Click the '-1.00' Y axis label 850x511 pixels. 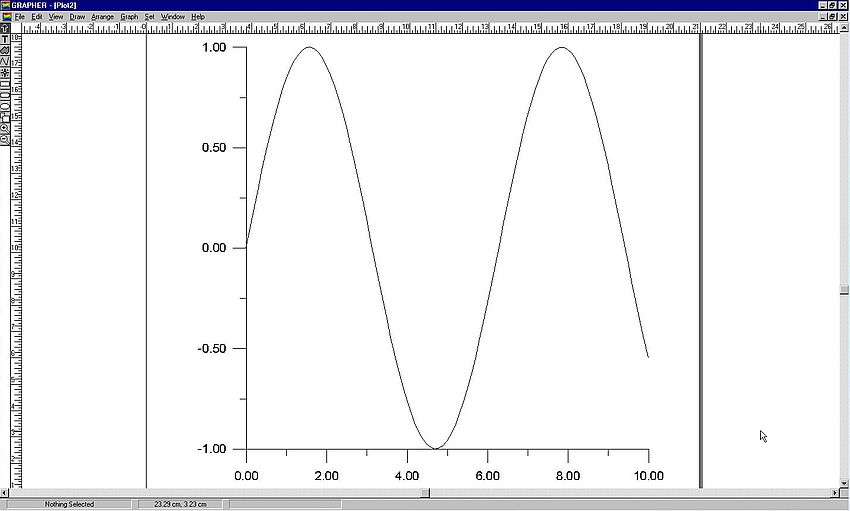[x=212, y=449]
